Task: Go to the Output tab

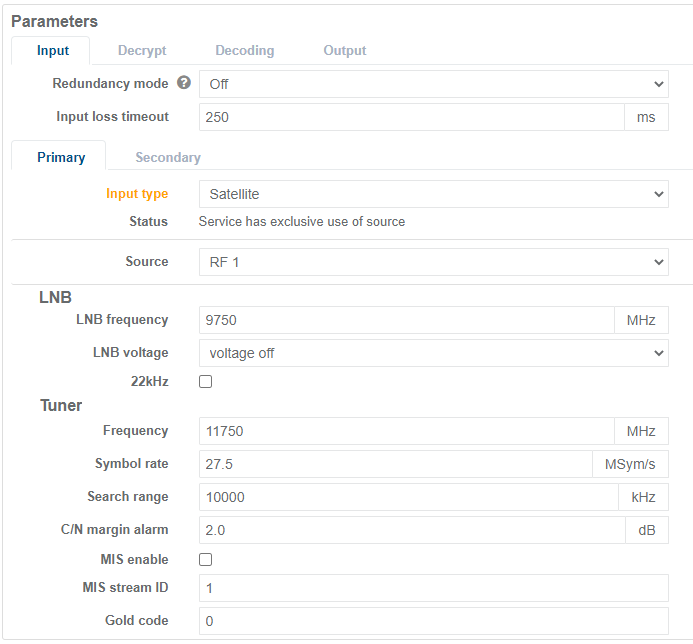Action: (x=344, y=51)
